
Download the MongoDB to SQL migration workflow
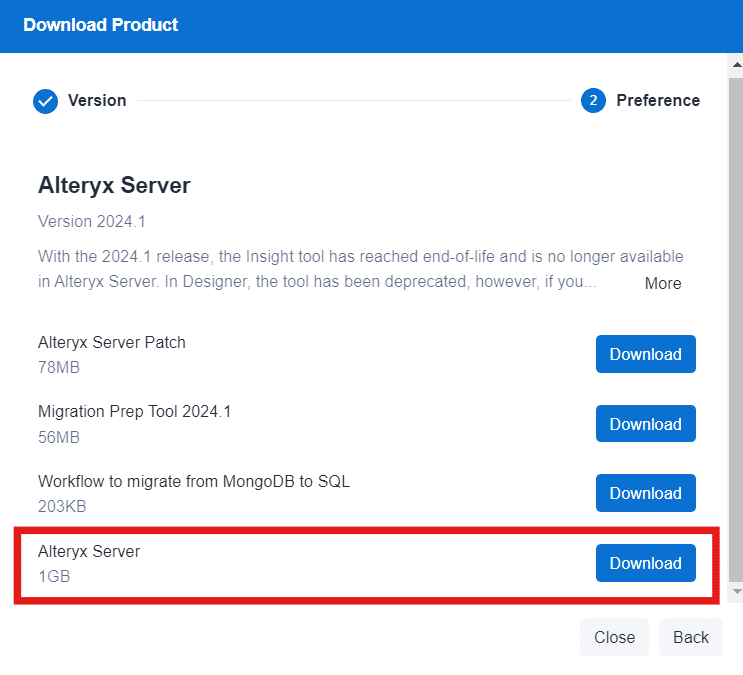[645, 493]
